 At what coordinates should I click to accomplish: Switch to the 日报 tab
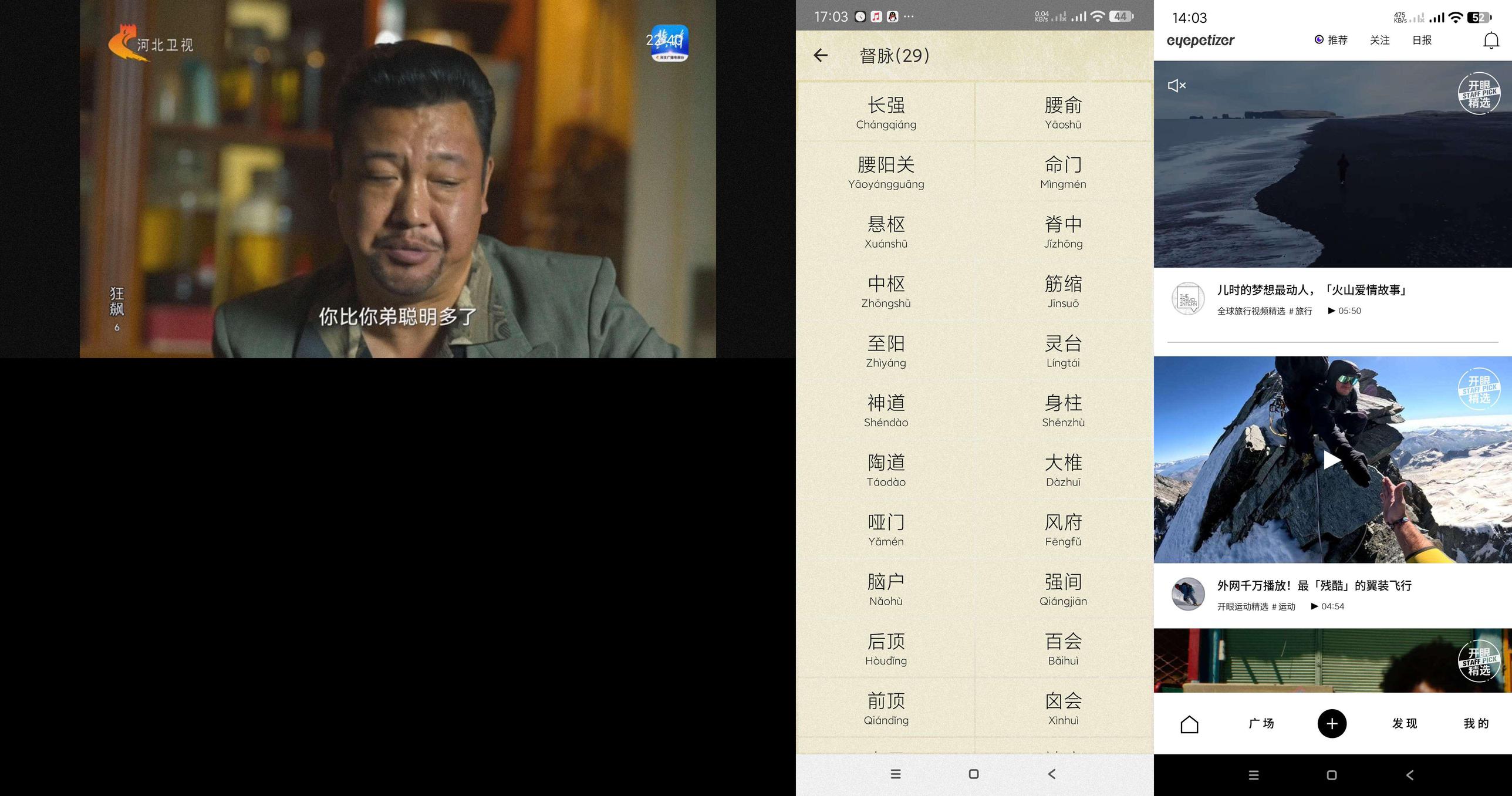[x=1422, y=40]
